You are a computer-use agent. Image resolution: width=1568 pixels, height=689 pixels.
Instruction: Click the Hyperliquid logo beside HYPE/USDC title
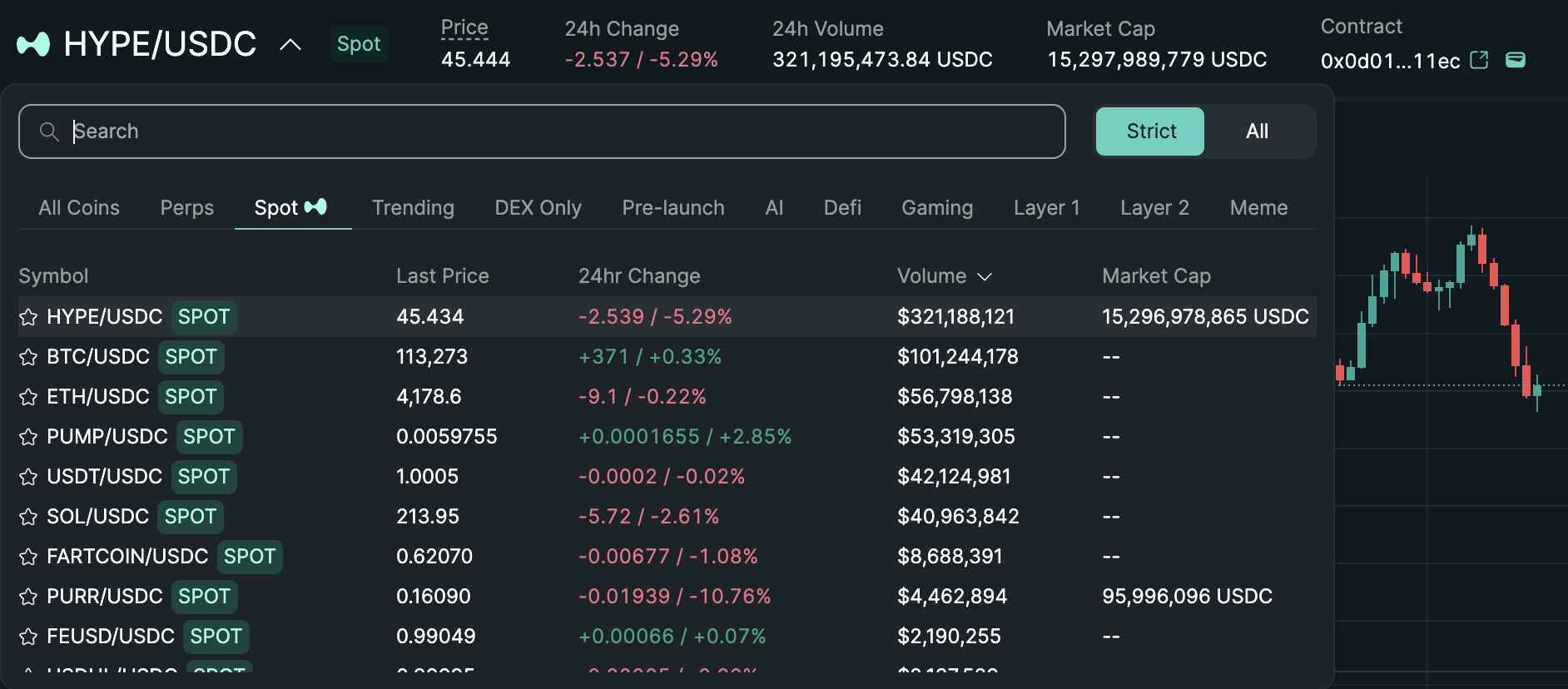(33, 44)
